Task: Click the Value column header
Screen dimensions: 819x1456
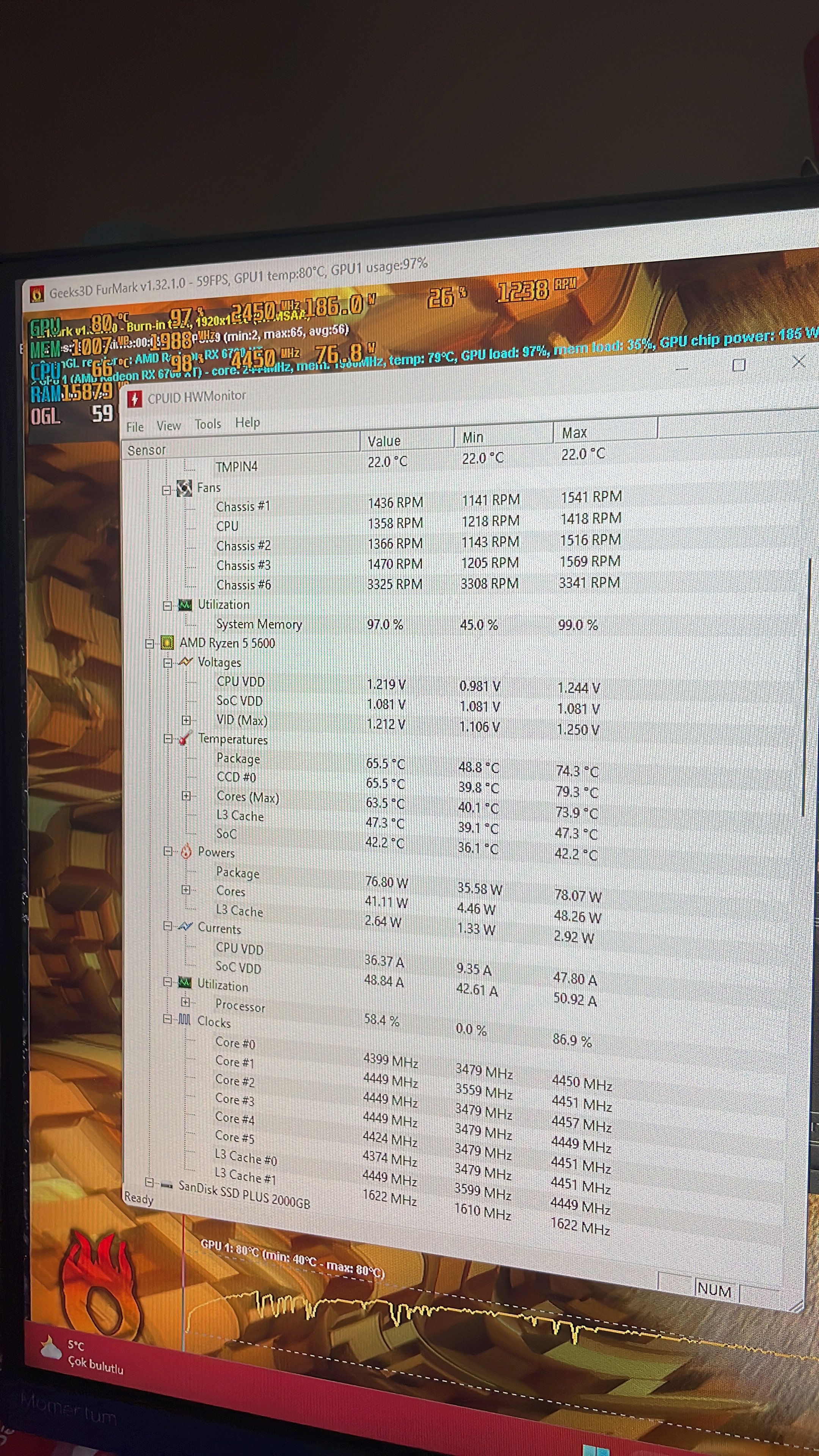Action: 384,441
